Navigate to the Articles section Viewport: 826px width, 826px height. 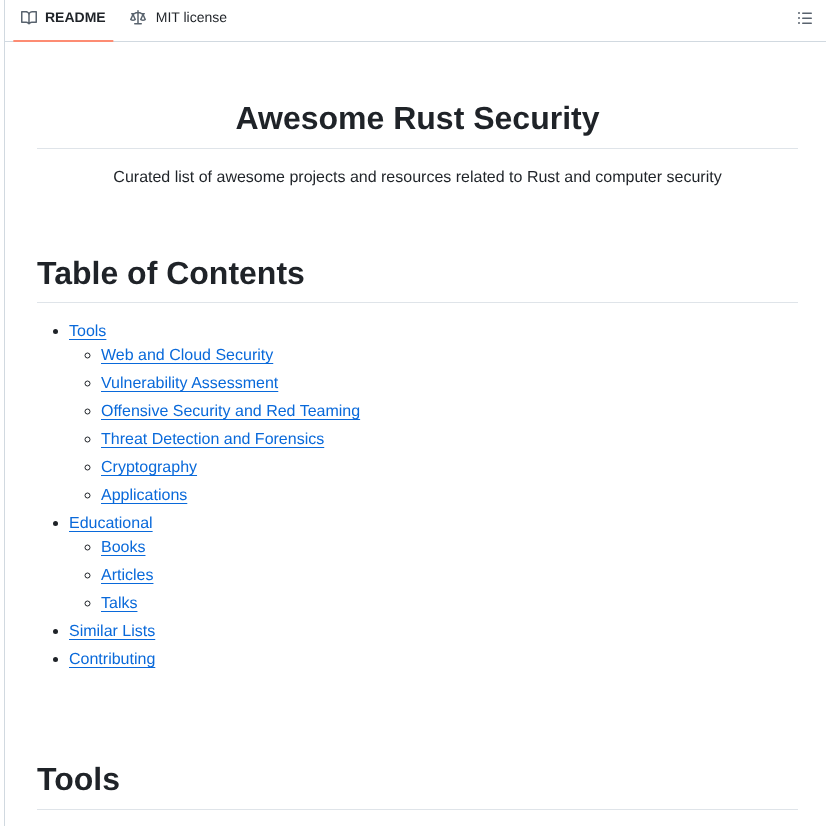pyautogui.click(x=127, y=575)
